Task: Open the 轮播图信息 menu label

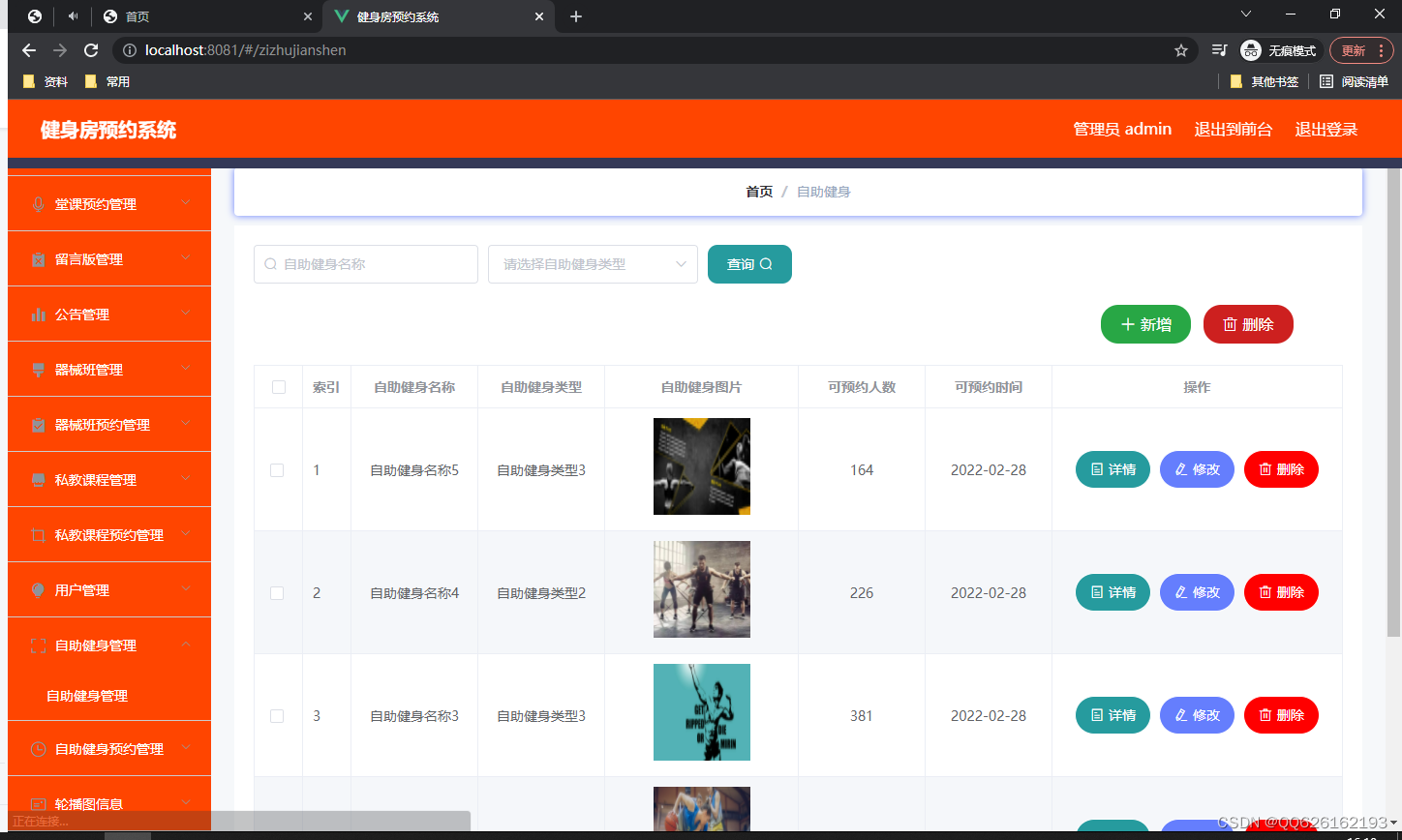Action: 89,804
